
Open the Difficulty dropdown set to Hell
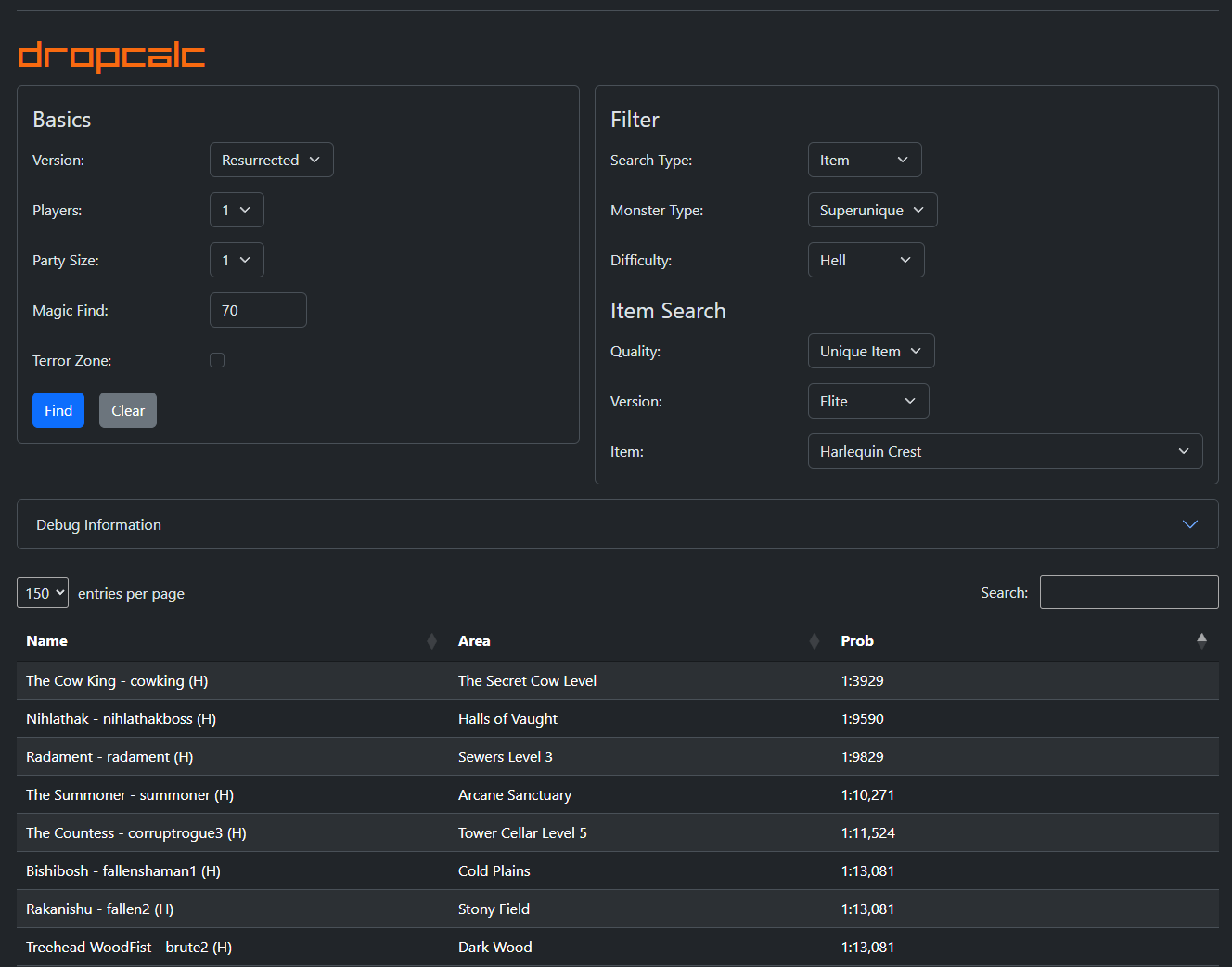866,260
